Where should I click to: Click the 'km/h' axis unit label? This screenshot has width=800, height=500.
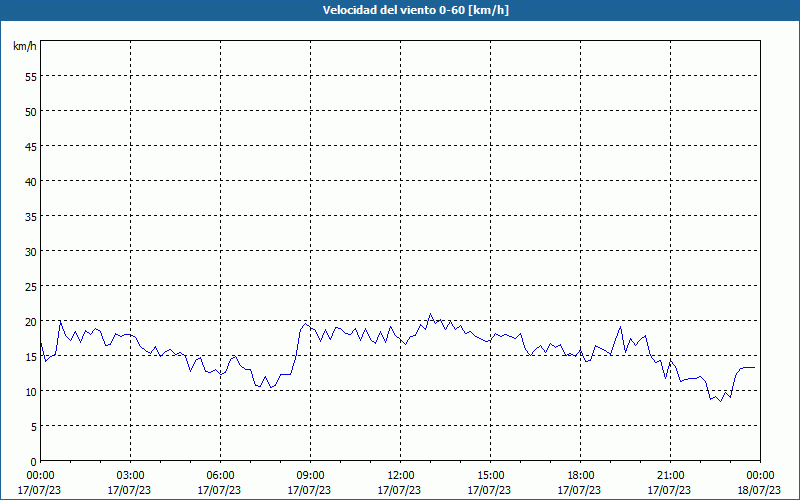[24, 46]
